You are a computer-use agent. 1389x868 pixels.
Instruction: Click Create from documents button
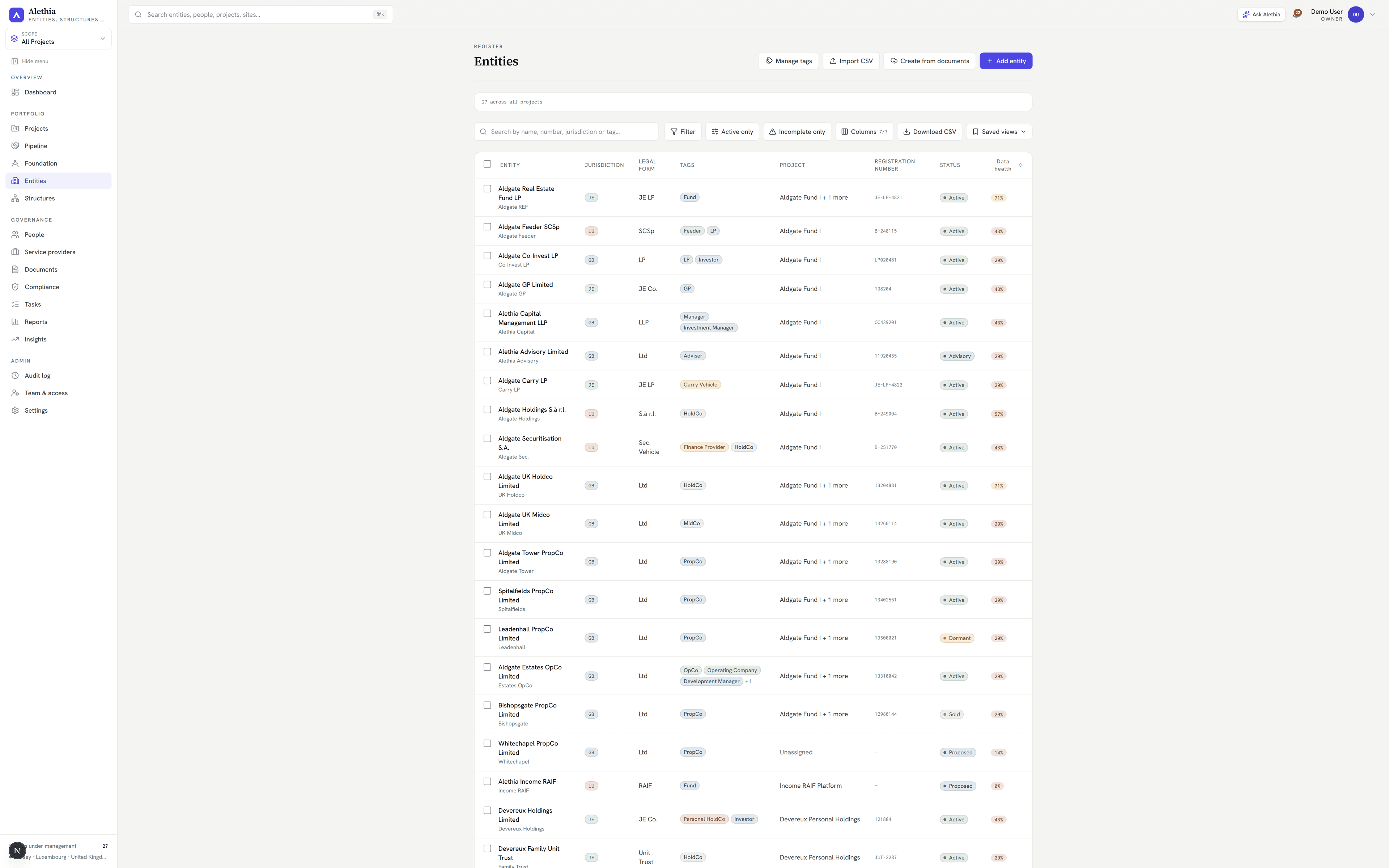click(929, 61)
